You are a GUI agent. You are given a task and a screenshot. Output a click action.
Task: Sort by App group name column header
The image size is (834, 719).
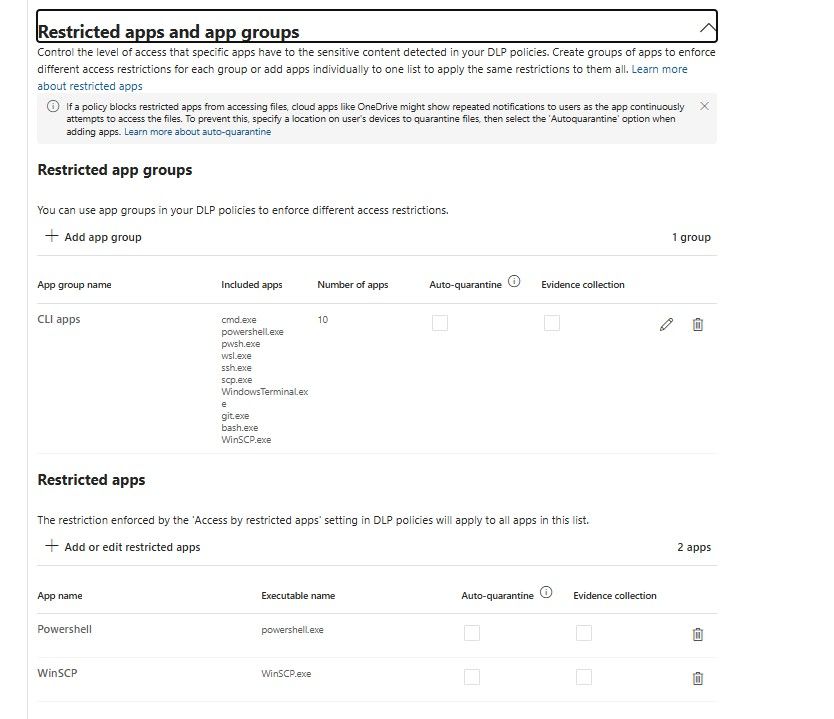(74, 285)
